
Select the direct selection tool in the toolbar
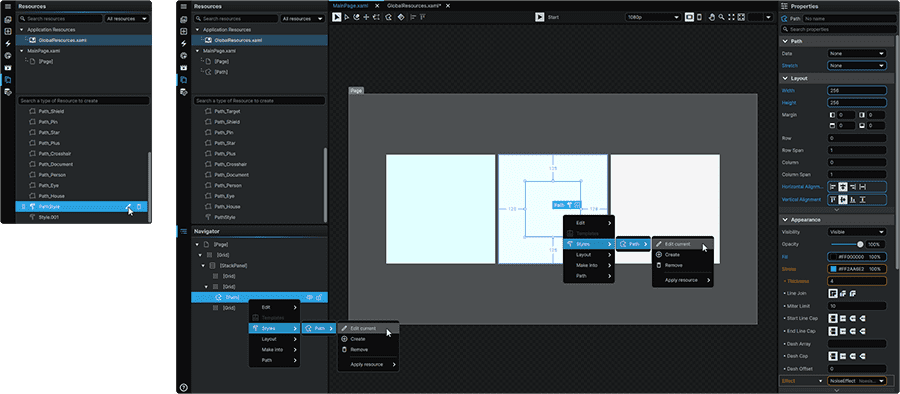[x=347, y=17]
